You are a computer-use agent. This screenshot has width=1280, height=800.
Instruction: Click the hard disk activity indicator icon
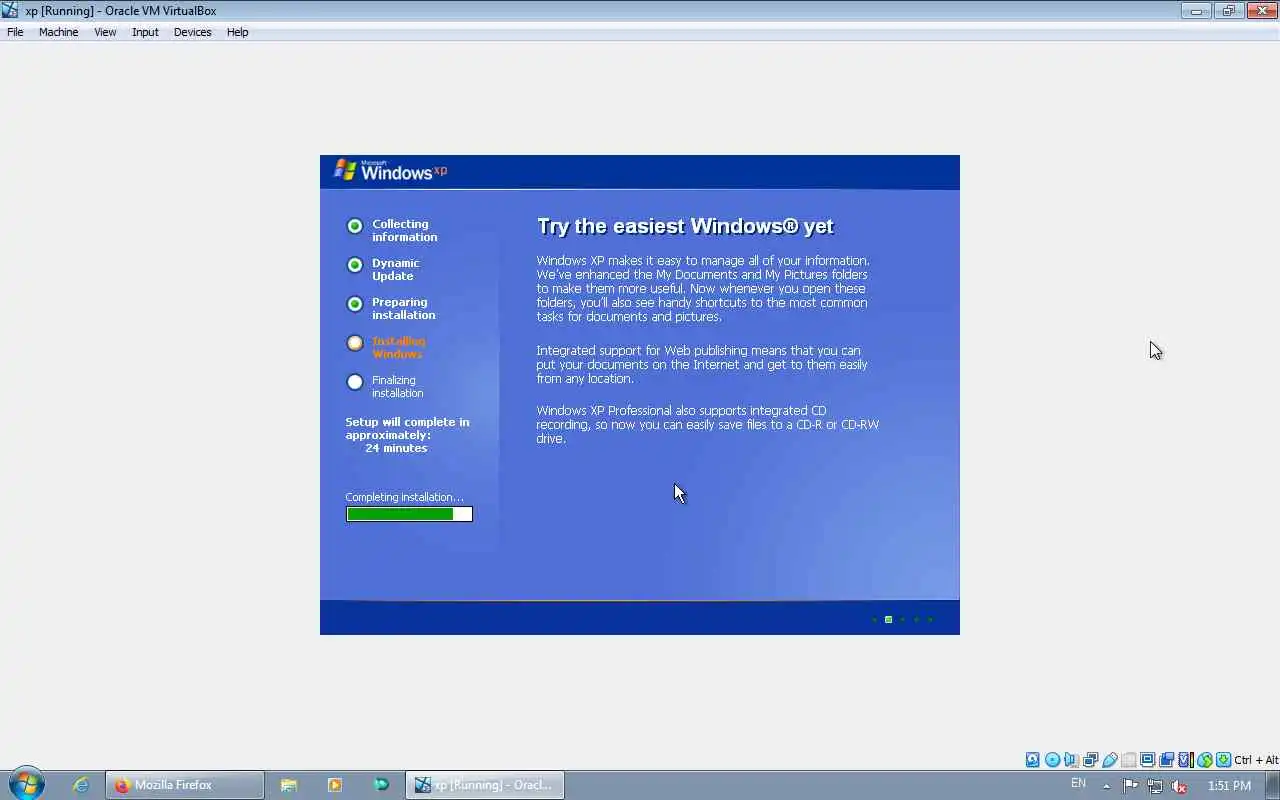1033,760
